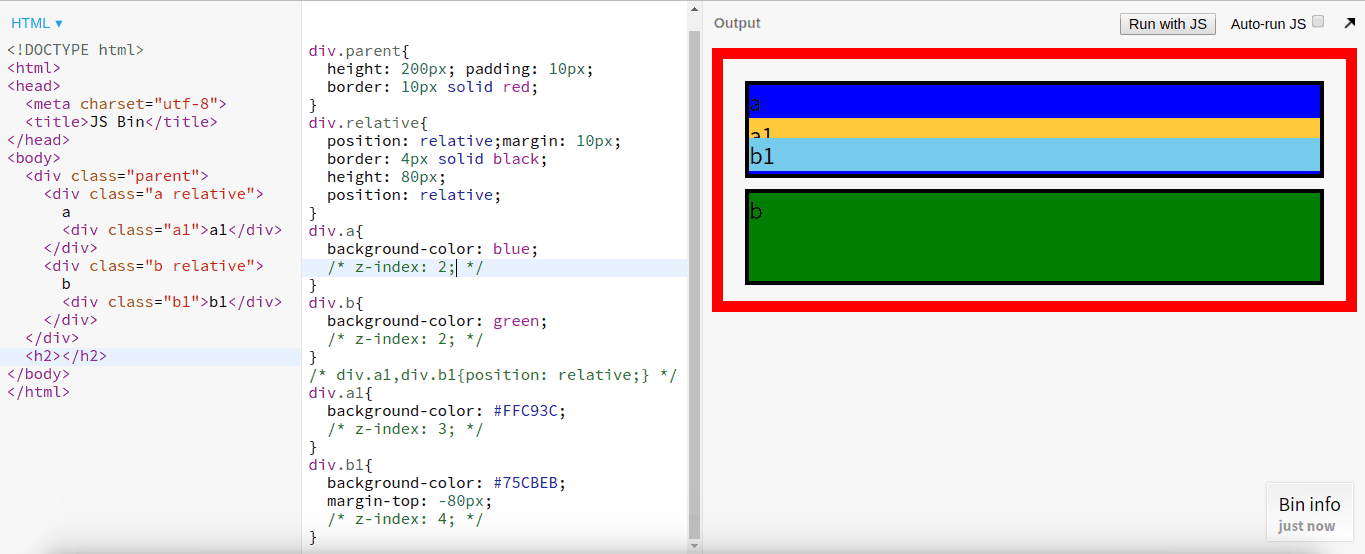Image resolution: width=1365 pixels, height=554 pixels.
Task: Click the Output panel label
Action: point(737,23)
